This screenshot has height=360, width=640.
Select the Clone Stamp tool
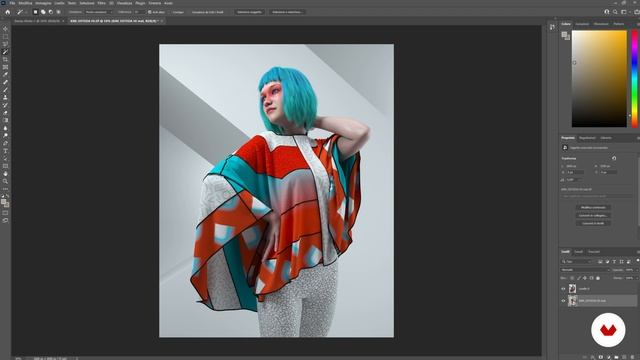click(5, 98)
